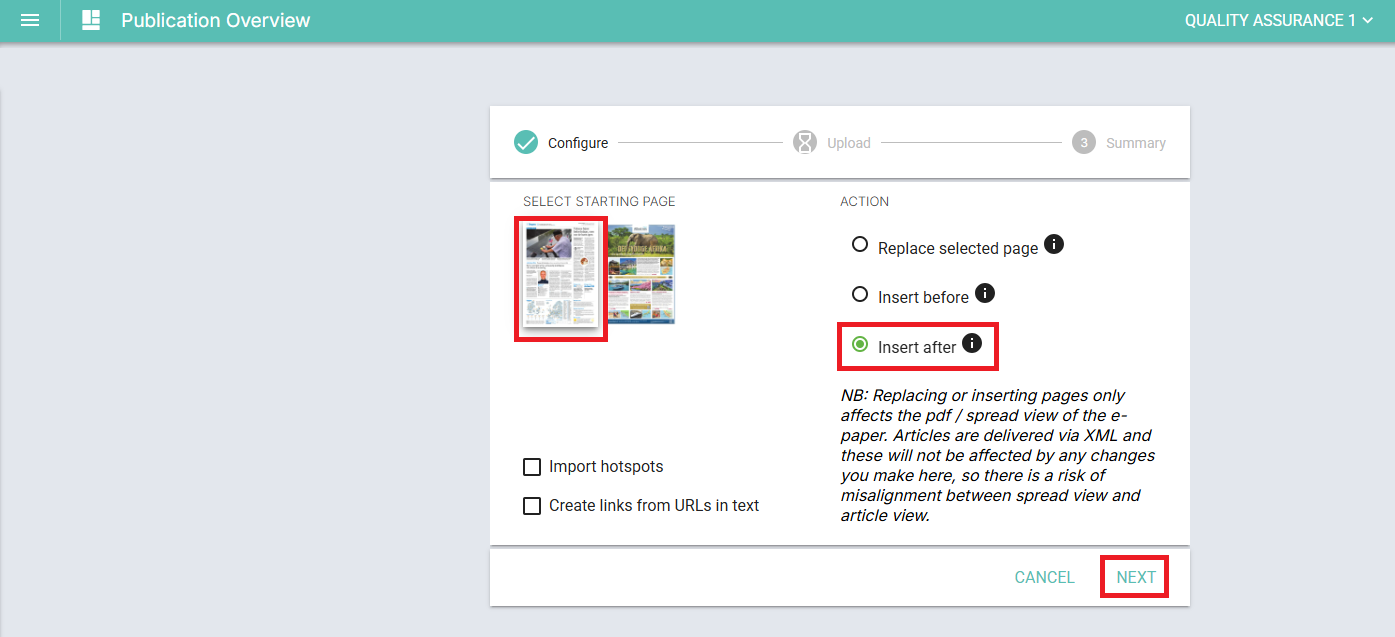
Task: Click the NEXT button
Action: [x=1136, y=577]
